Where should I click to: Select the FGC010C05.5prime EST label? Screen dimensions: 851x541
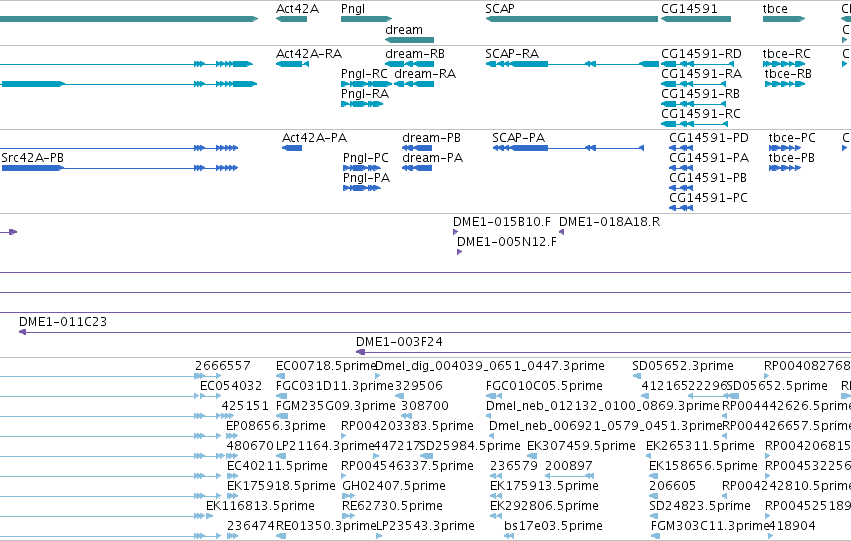point(544,386)
